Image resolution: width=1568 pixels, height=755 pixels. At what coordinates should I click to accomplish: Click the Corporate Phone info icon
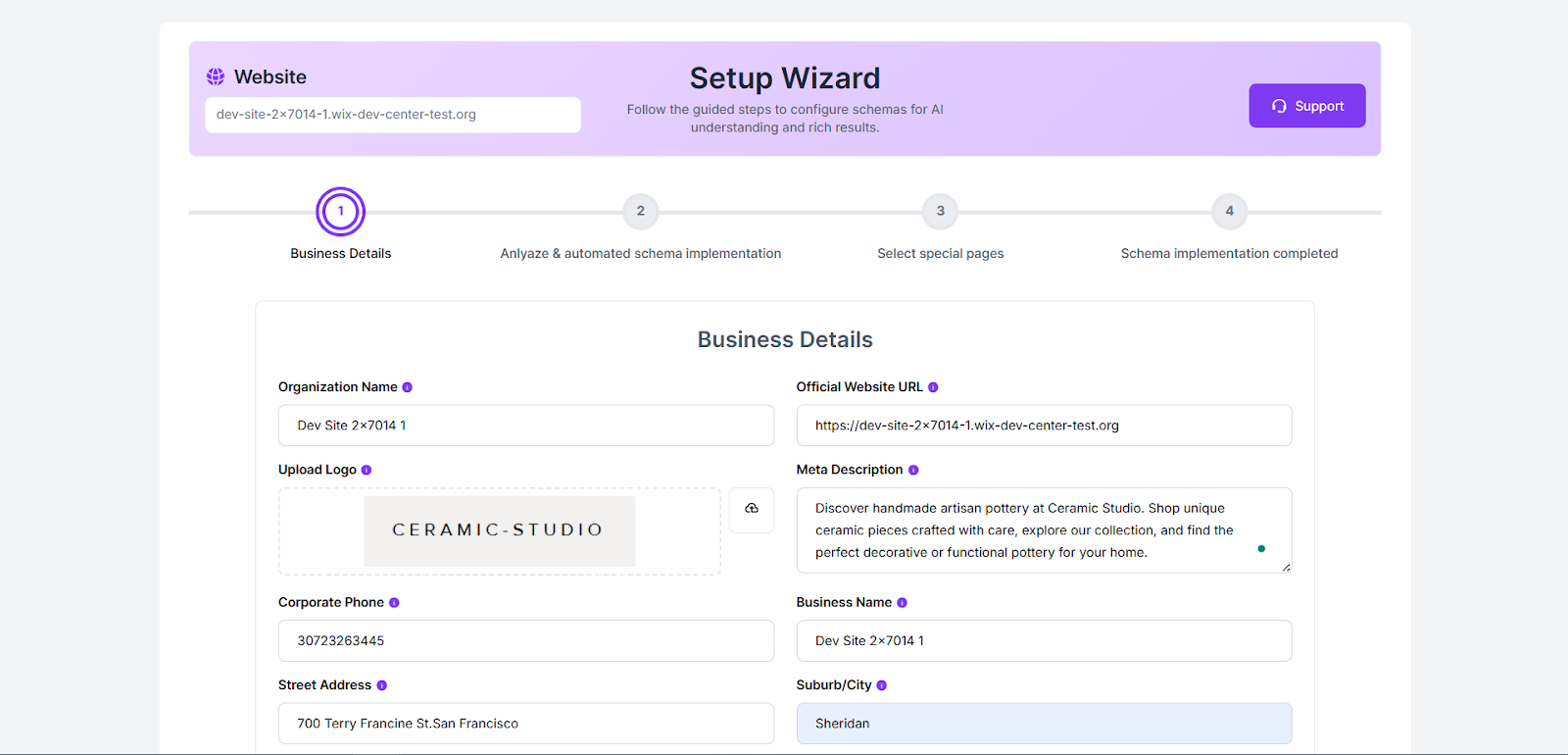(394, 603)
